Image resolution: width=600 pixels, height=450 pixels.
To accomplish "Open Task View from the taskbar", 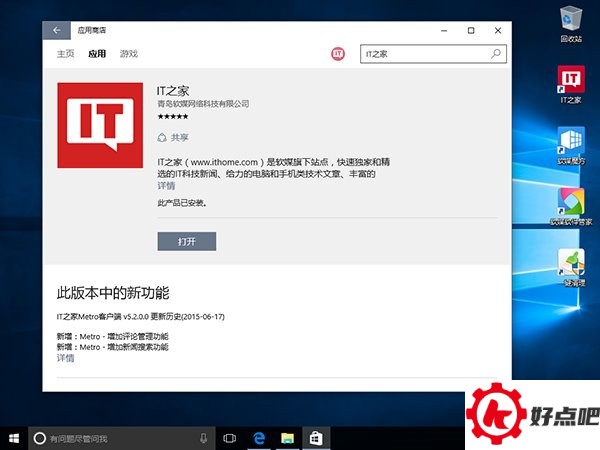I will point(230,438).
